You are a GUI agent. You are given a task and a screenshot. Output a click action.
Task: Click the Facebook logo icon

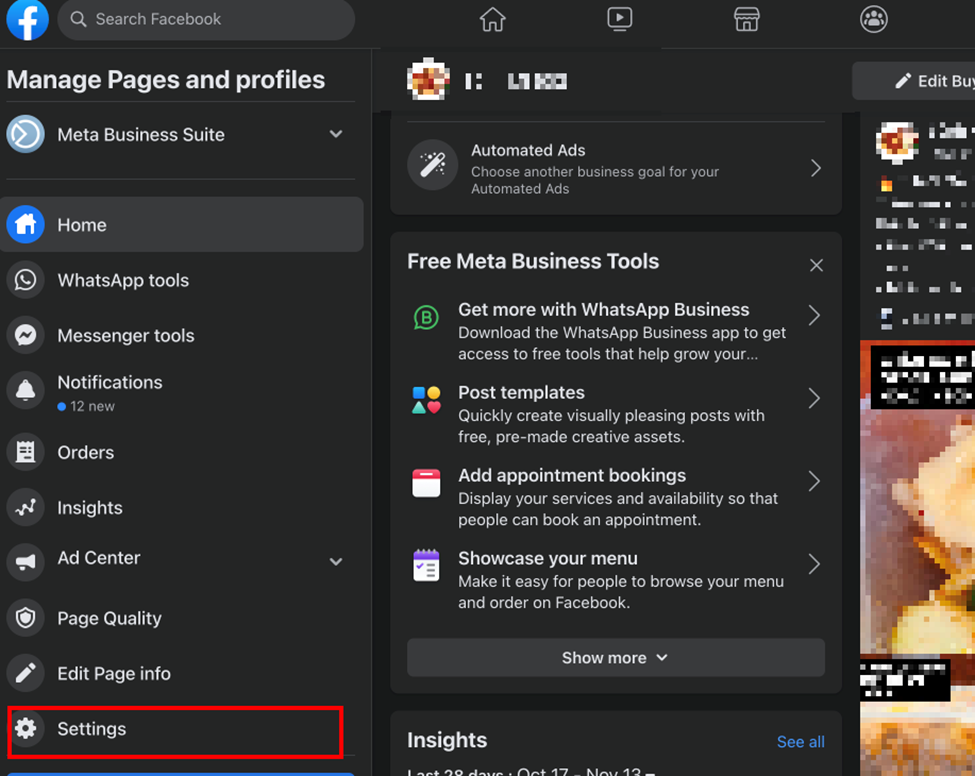click(x=27, y=20)
